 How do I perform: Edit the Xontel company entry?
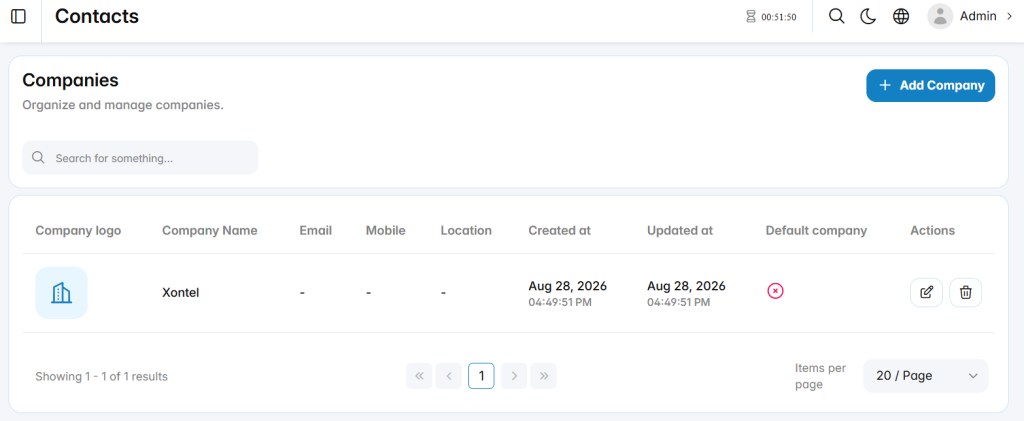click(926, 292)
